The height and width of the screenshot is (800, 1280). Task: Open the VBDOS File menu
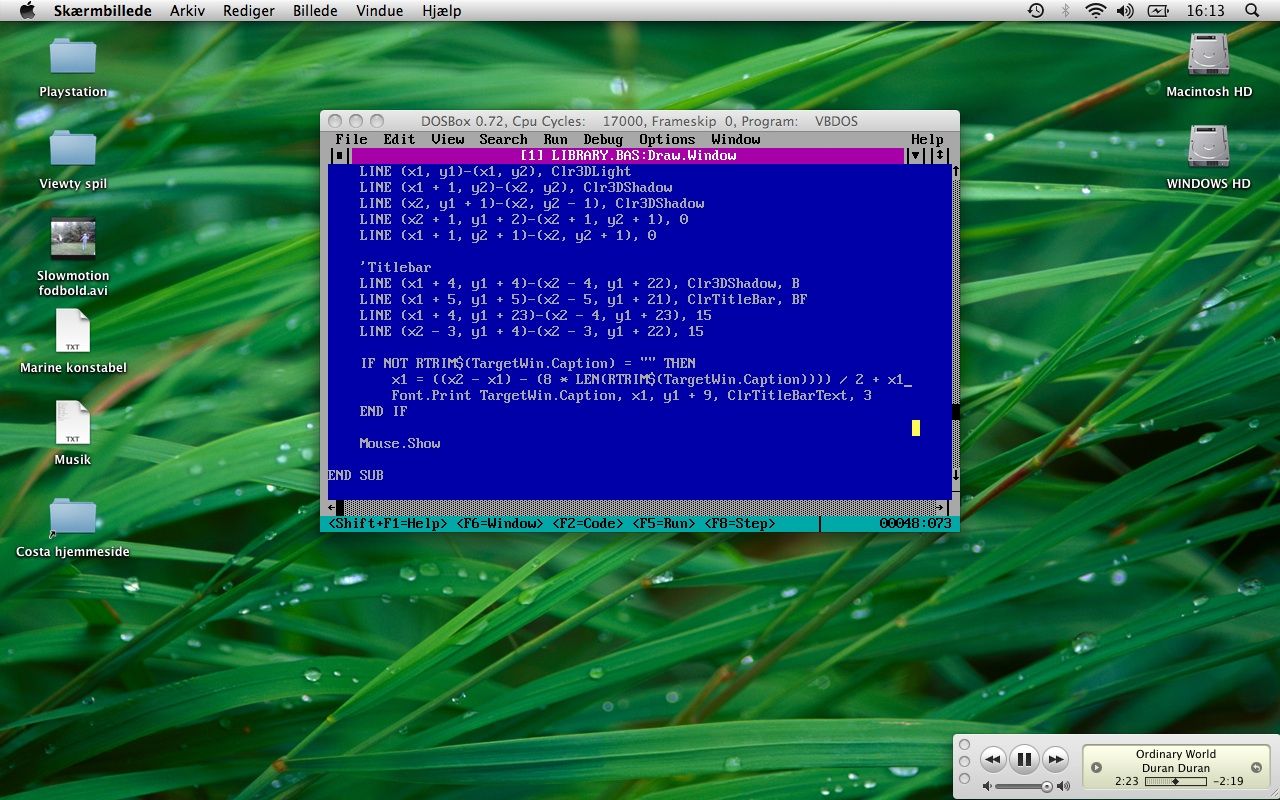[351, 139]
